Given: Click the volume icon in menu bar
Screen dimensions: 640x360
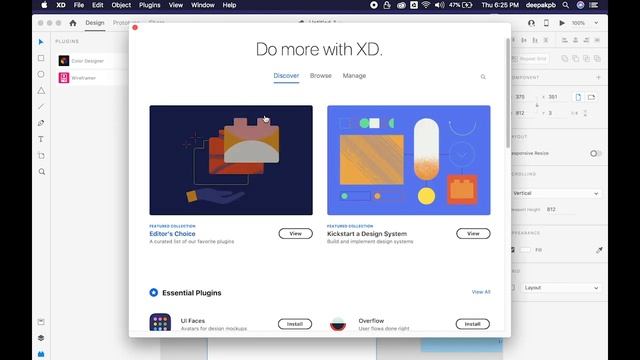Looking at the screenshot, I should coord(440,5).
